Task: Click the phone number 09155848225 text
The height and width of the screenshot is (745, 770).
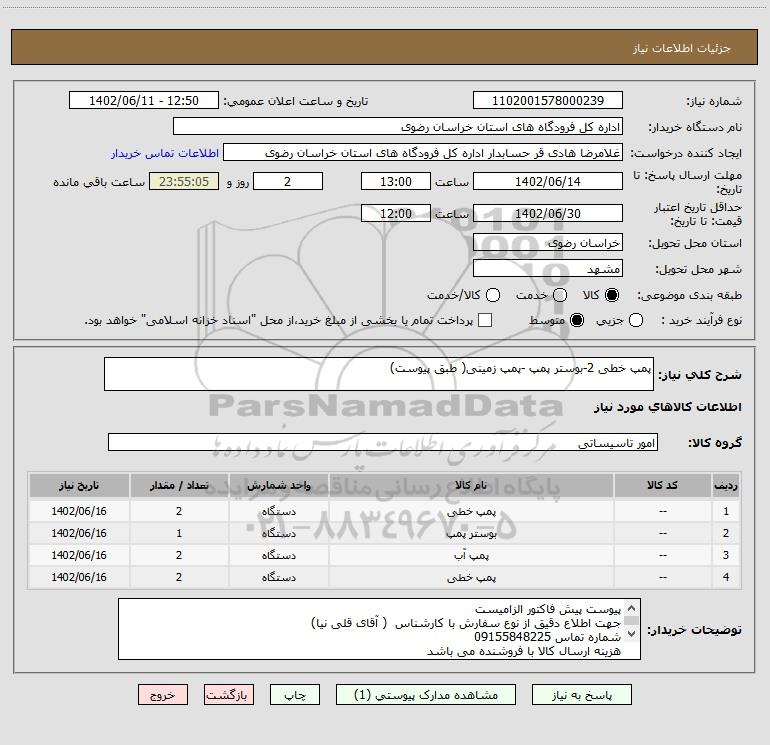Action: 512,637
